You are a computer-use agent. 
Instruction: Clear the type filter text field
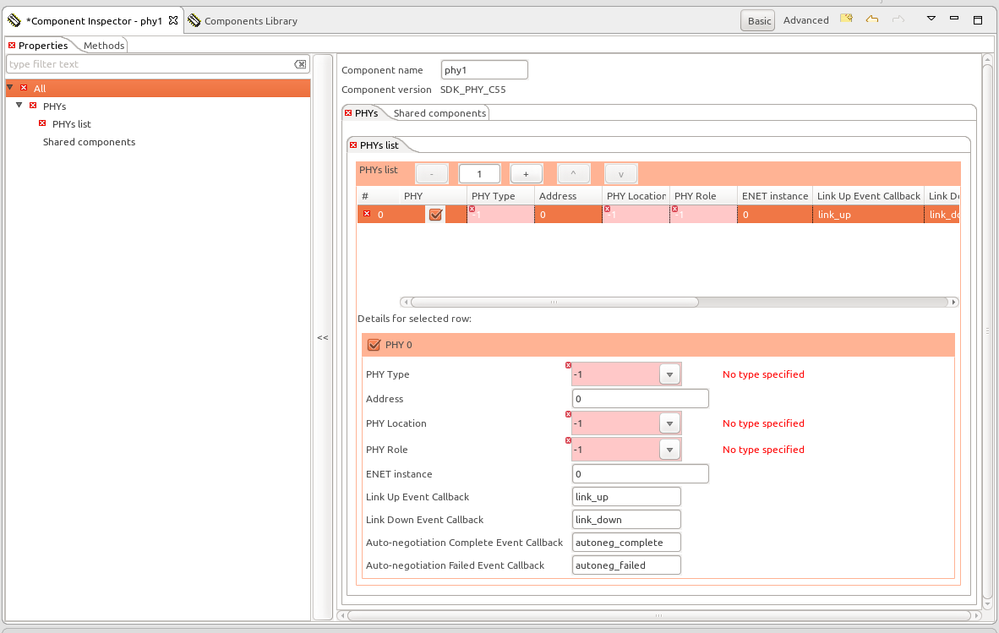pos(299,64)
